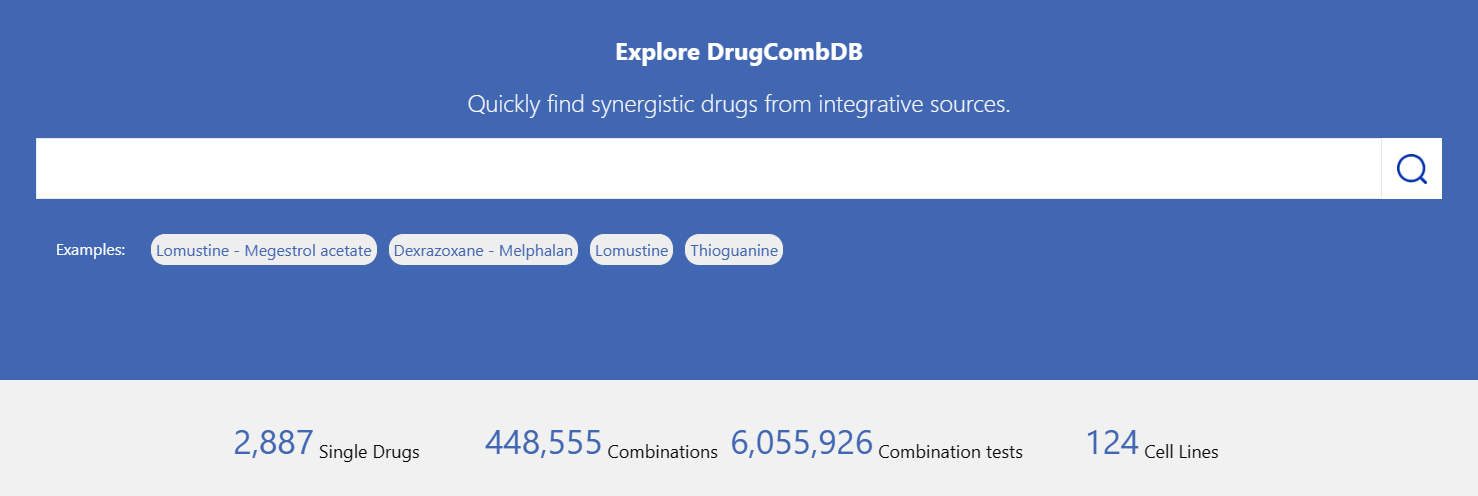Click the 'Single Drugs' label

[x=369, y=452]
